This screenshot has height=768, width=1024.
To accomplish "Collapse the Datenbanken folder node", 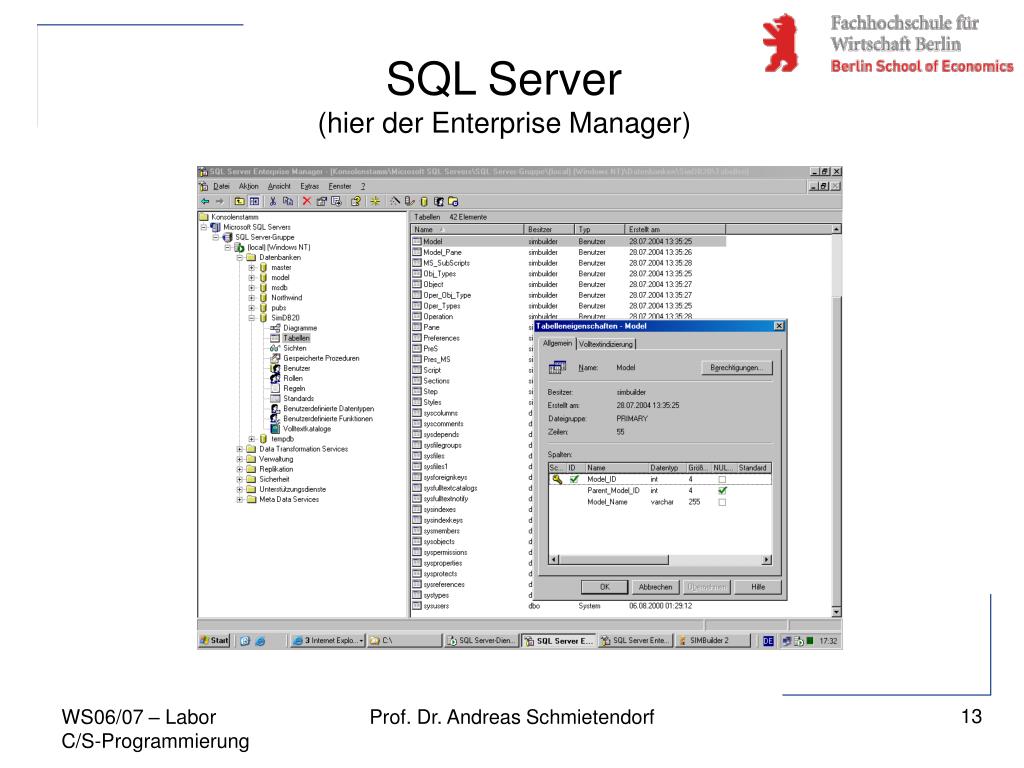I will point(240,257).
